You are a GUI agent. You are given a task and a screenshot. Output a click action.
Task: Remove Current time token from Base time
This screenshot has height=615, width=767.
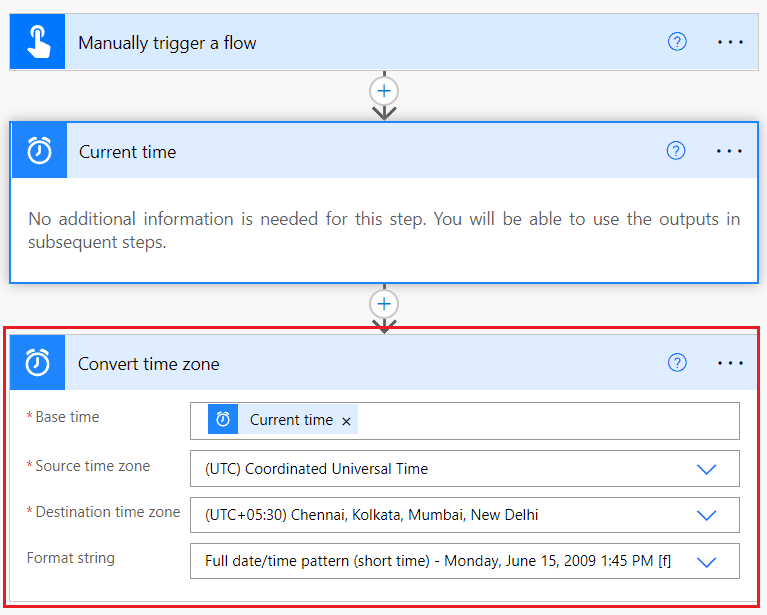pyautogui.click(x=346, y=421)
